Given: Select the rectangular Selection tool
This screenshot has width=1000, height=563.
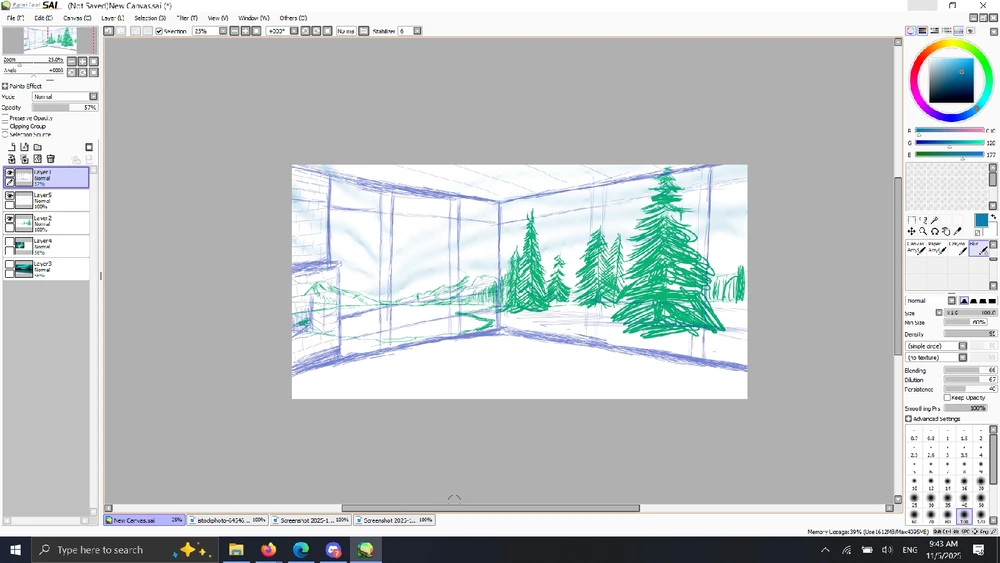Looking at the screenshot, I should [x=911, y=220].
